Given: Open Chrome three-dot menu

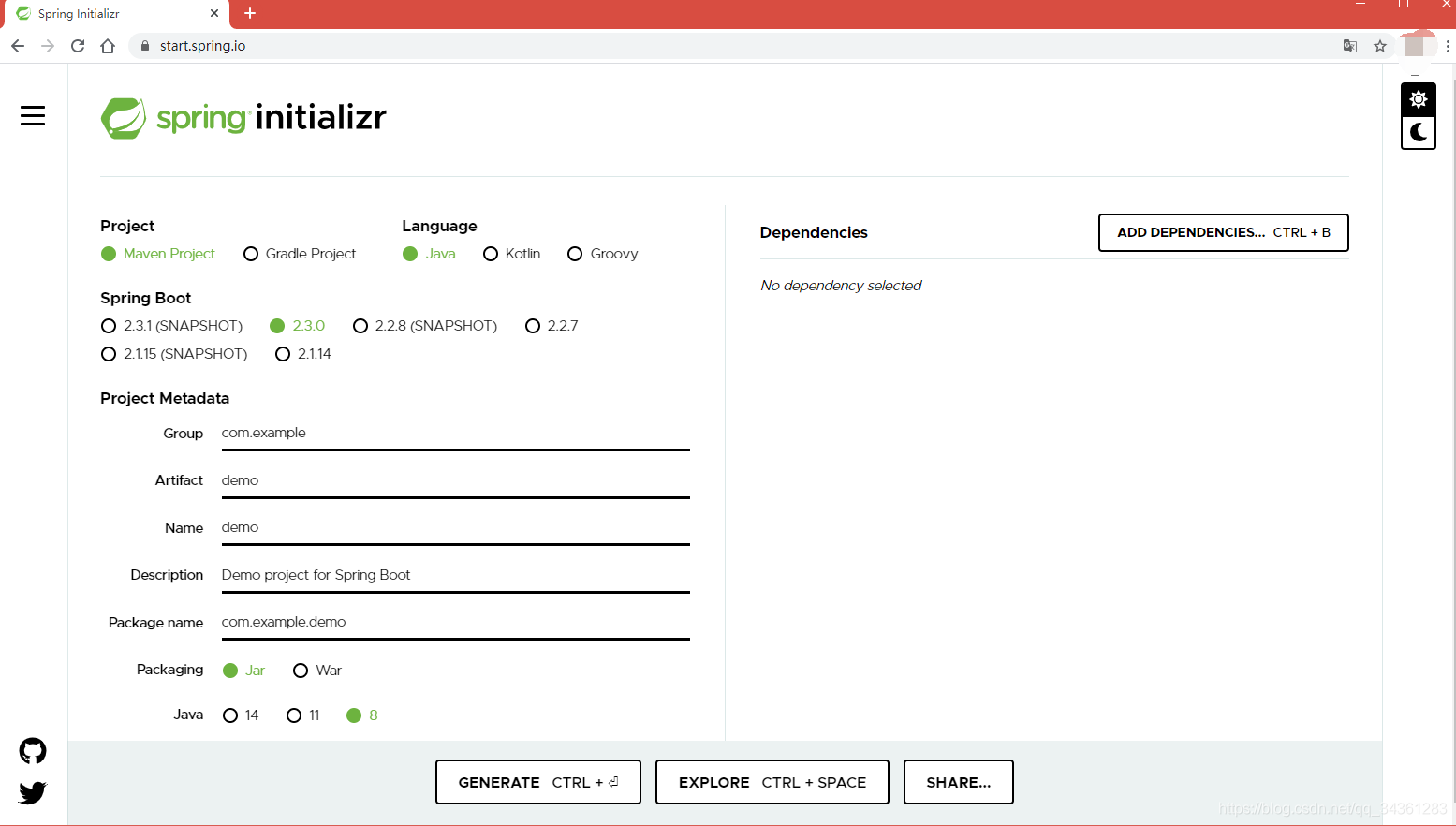Looking at the screenshot, I should coord(1448,46).
